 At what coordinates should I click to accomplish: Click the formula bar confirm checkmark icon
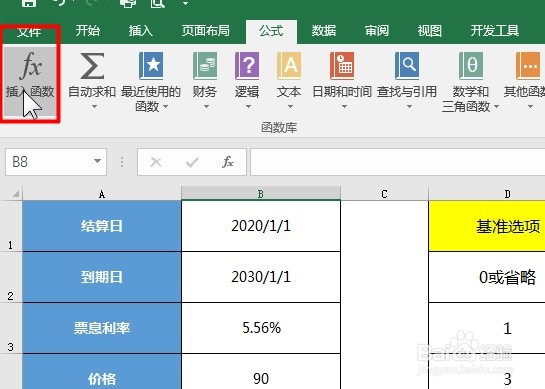(192, 162)
